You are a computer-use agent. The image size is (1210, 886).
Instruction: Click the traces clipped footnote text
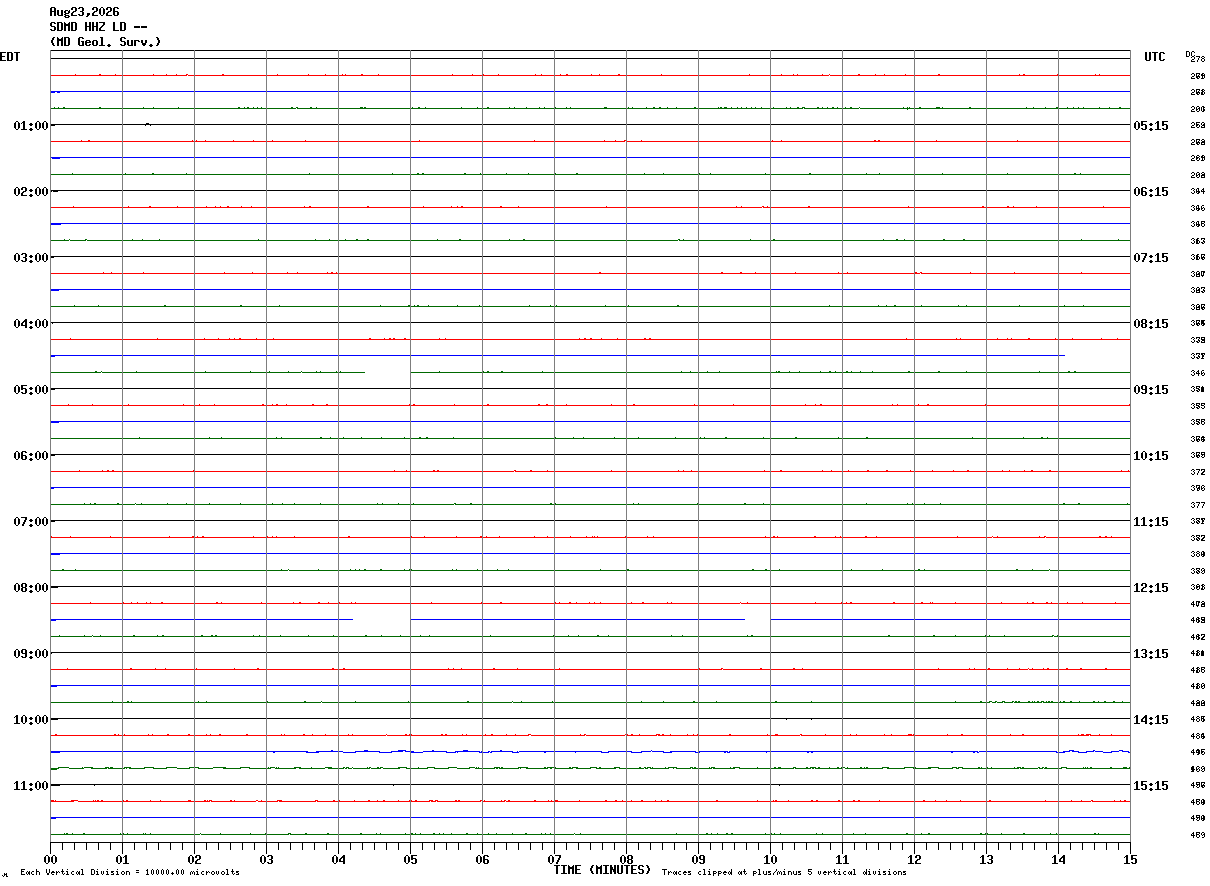(784, 872)
